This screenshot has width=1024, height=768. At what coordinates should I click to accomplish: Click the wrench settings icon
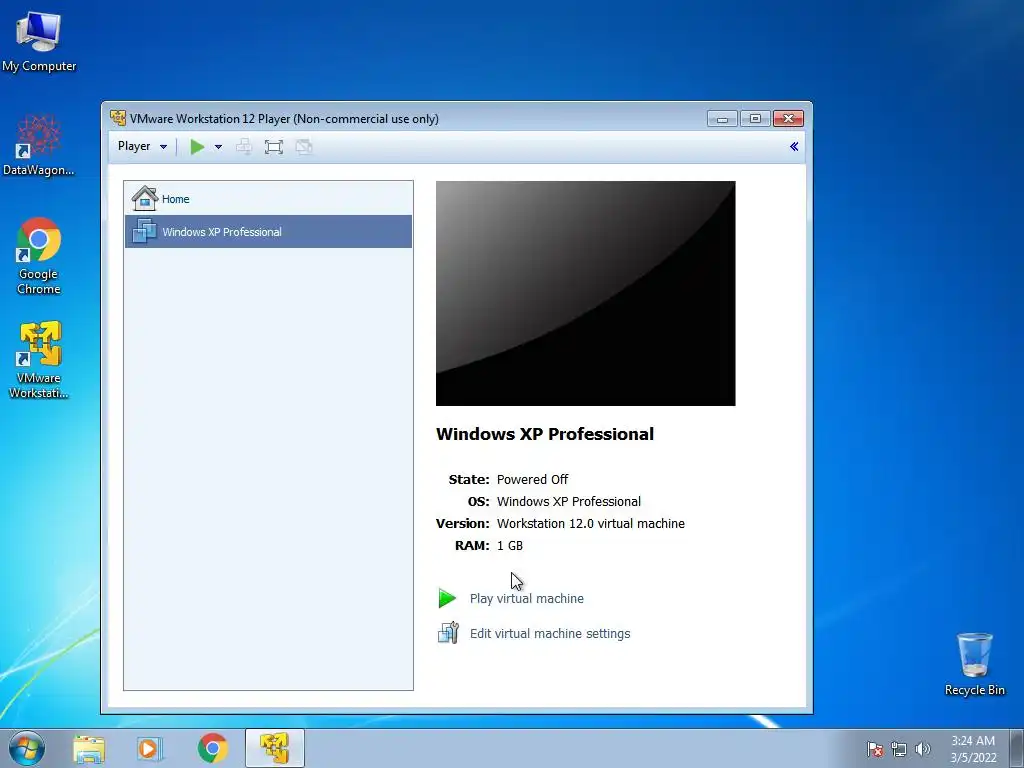[448, 633]
